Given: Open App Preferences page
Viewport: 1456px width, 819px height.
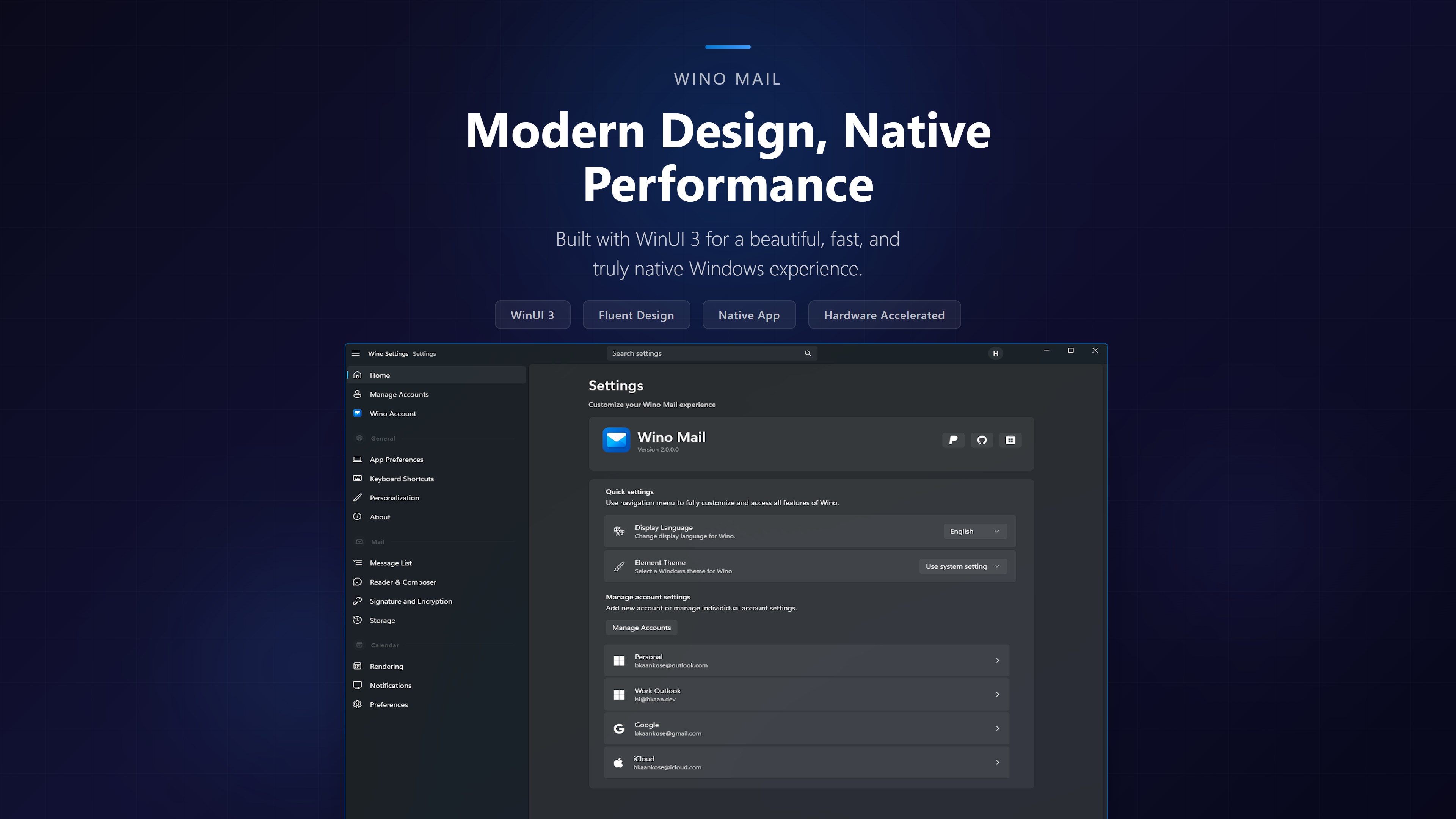Looking at the screenshot, I should coord(436,459).
